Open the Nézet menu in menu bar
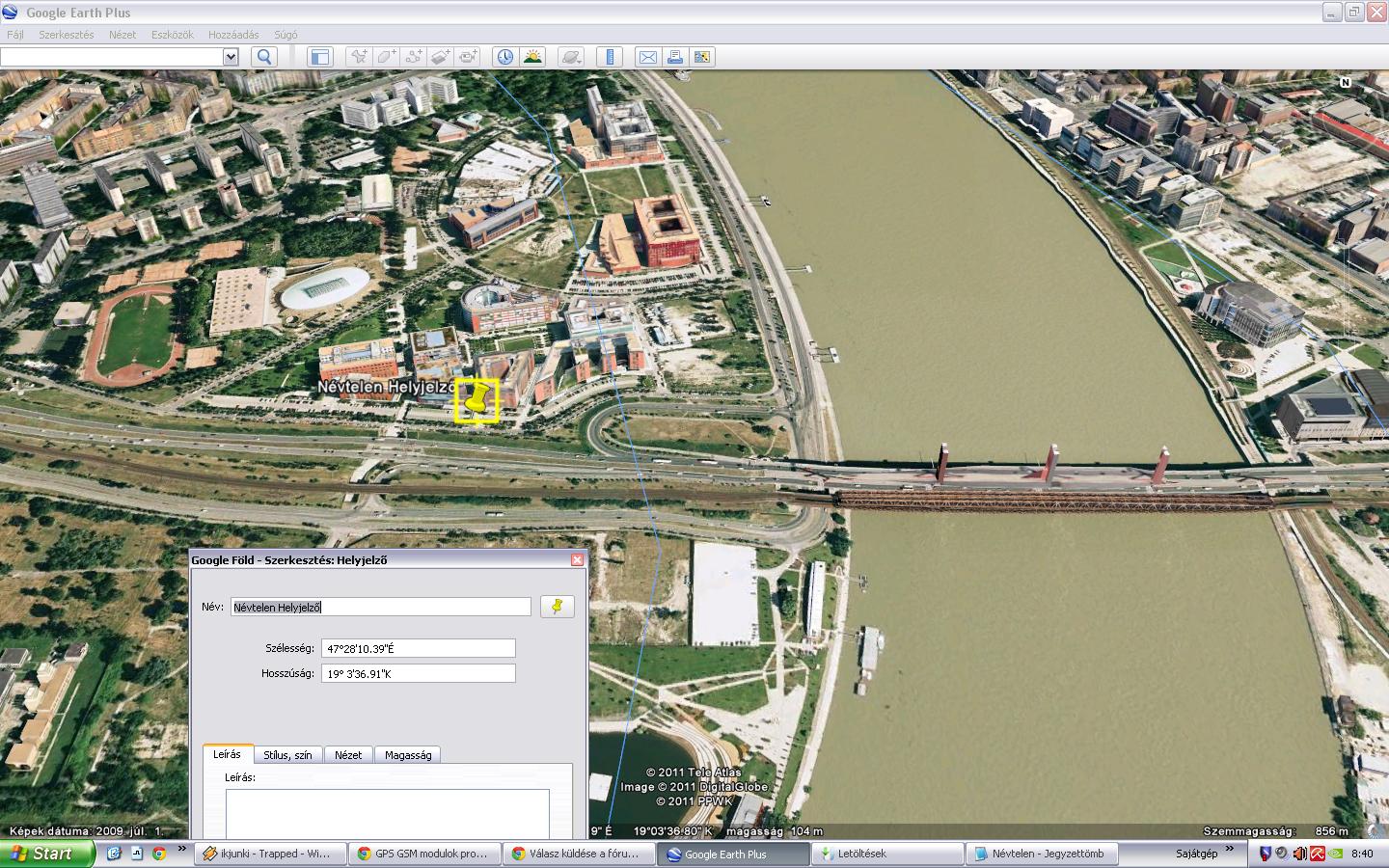Viewport: 1389px width, 868px height. 123,35
